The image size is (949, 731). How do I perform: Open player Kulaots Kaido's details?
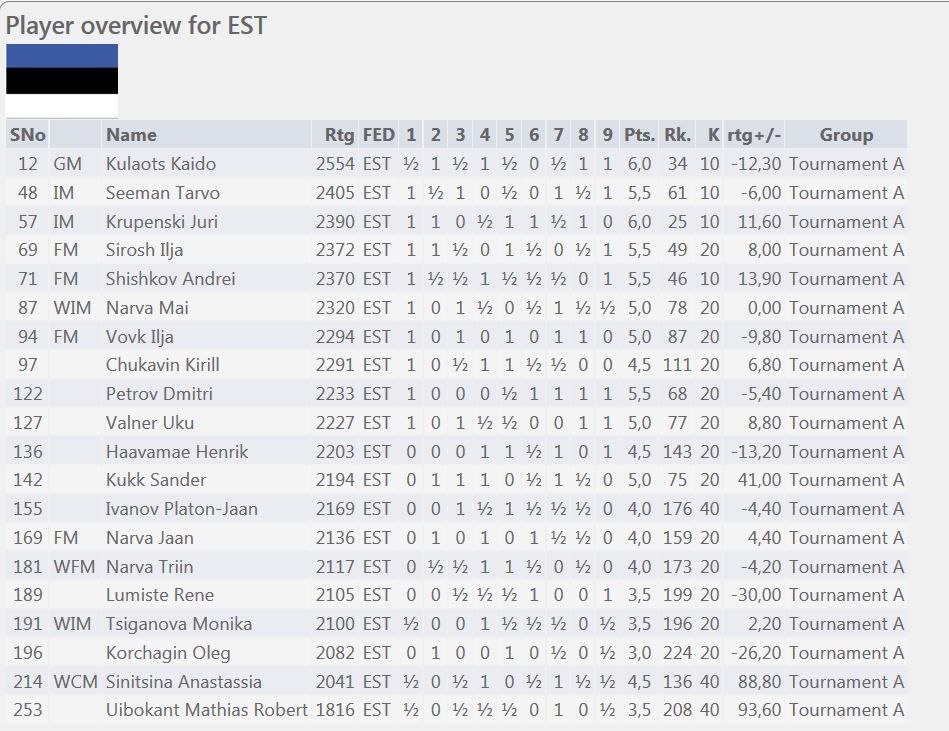160,164
